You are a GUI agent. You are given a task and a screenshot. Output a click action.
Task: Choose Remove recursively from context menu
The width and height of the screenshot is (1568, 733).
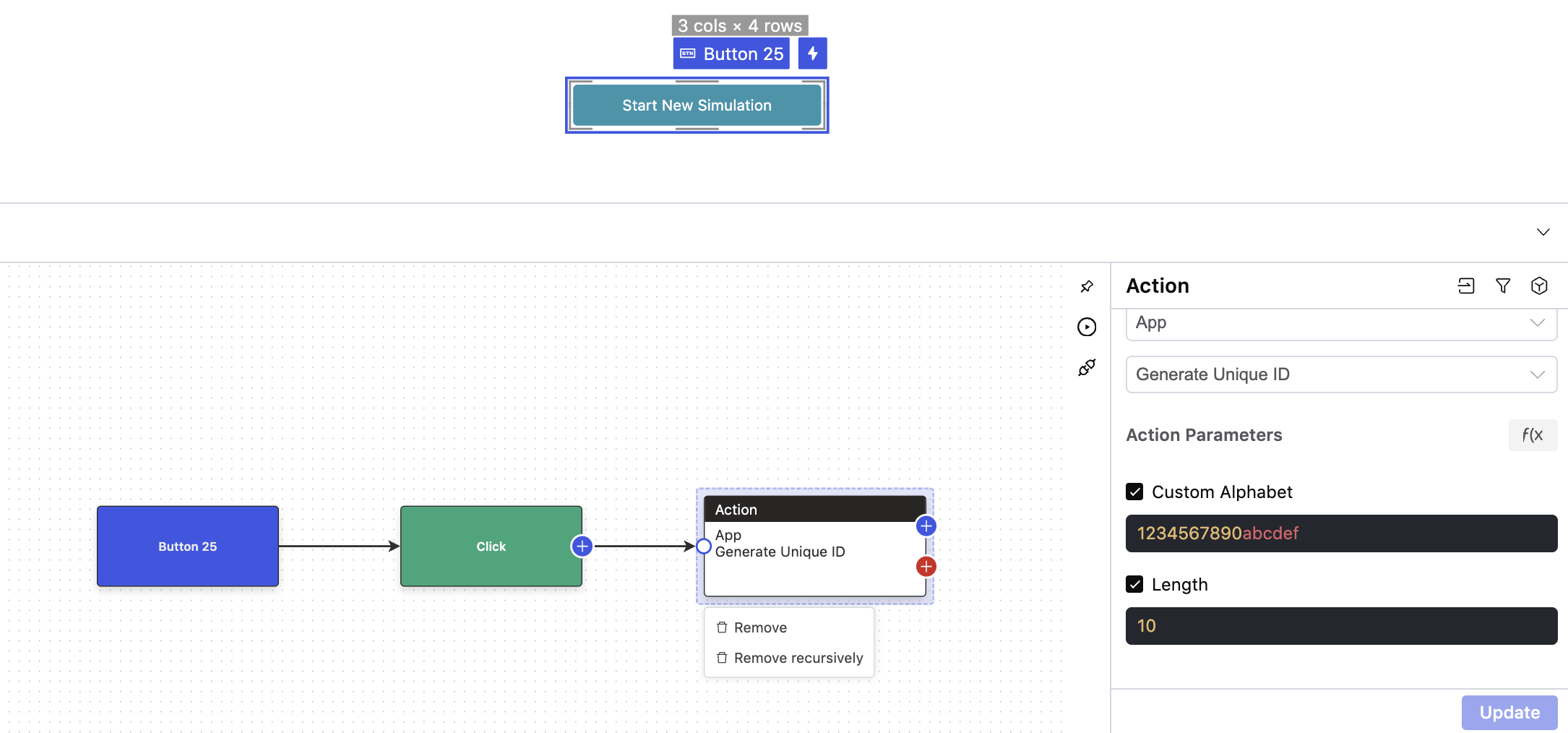pyautogui.click(x=798, y=658)
